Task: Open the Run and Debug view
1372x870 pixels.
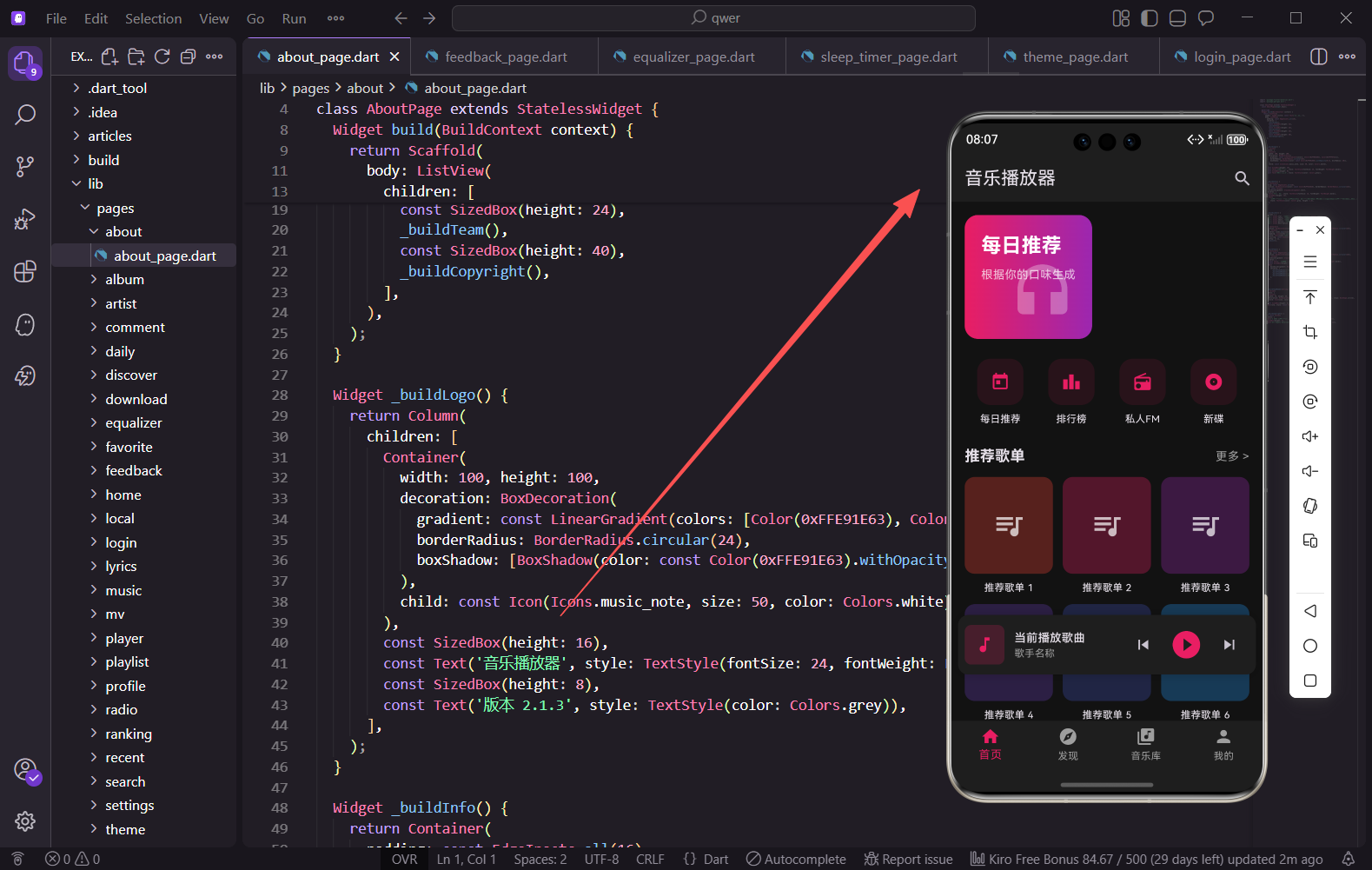Action: pos(25,219)
